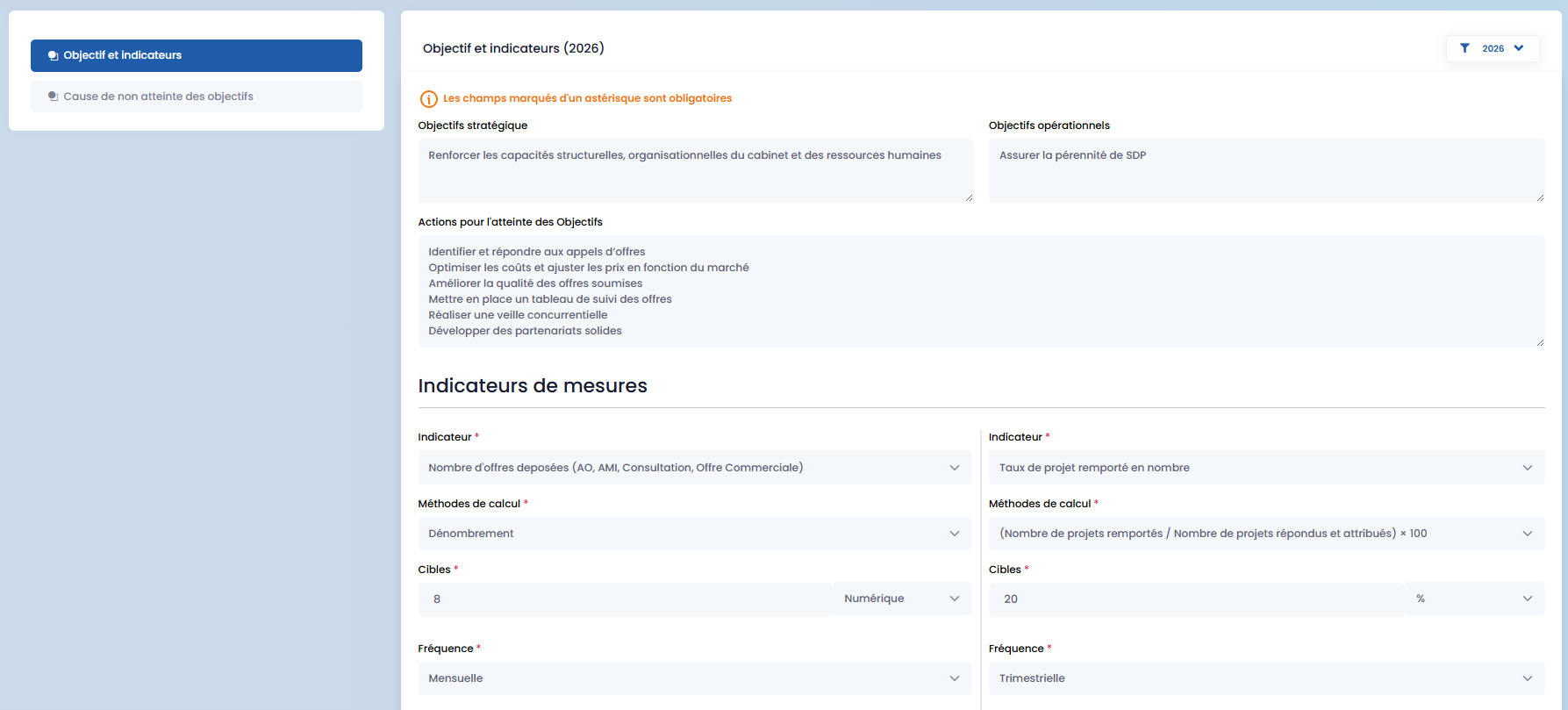Click the icon beside Cause de non atteinte
Image resolution: width=1568 pixels, height=710 pixels.
[x=54, y=97]
